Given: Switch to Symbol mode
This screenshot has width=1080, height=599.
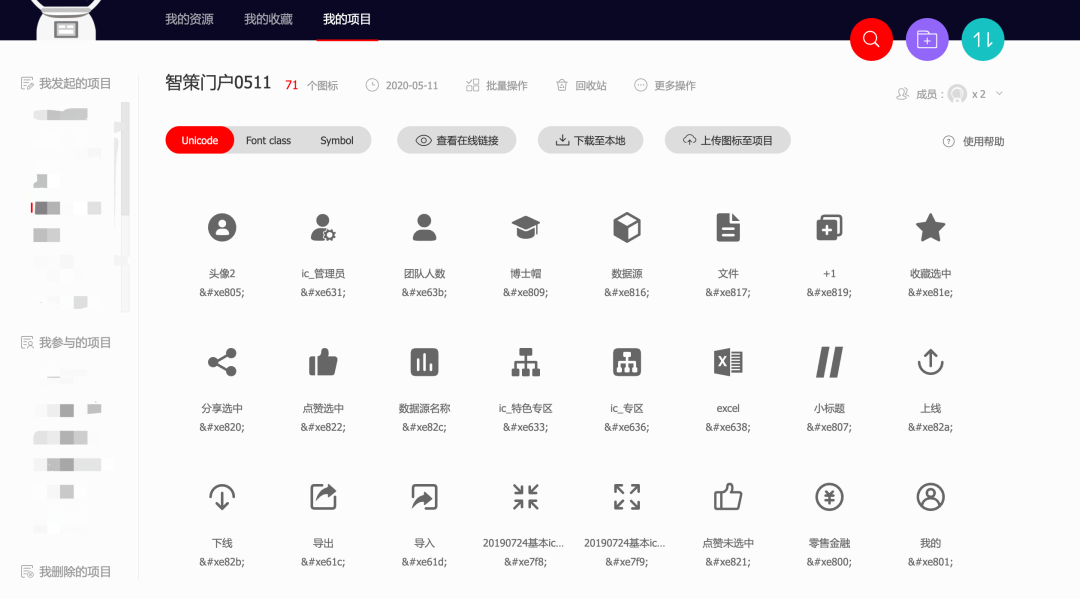Looking at the screenshot, I should click(x=337, y=141).
